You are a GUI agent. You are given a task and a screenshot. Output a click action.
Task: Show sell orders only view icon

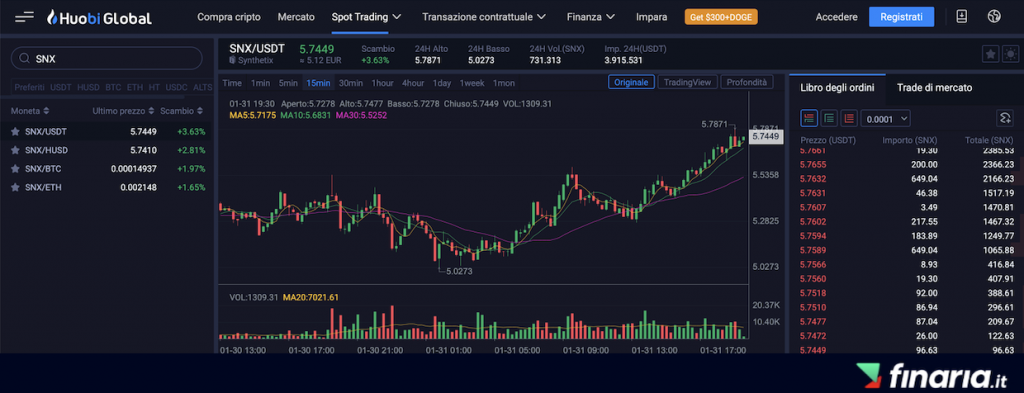coord(849,118)
